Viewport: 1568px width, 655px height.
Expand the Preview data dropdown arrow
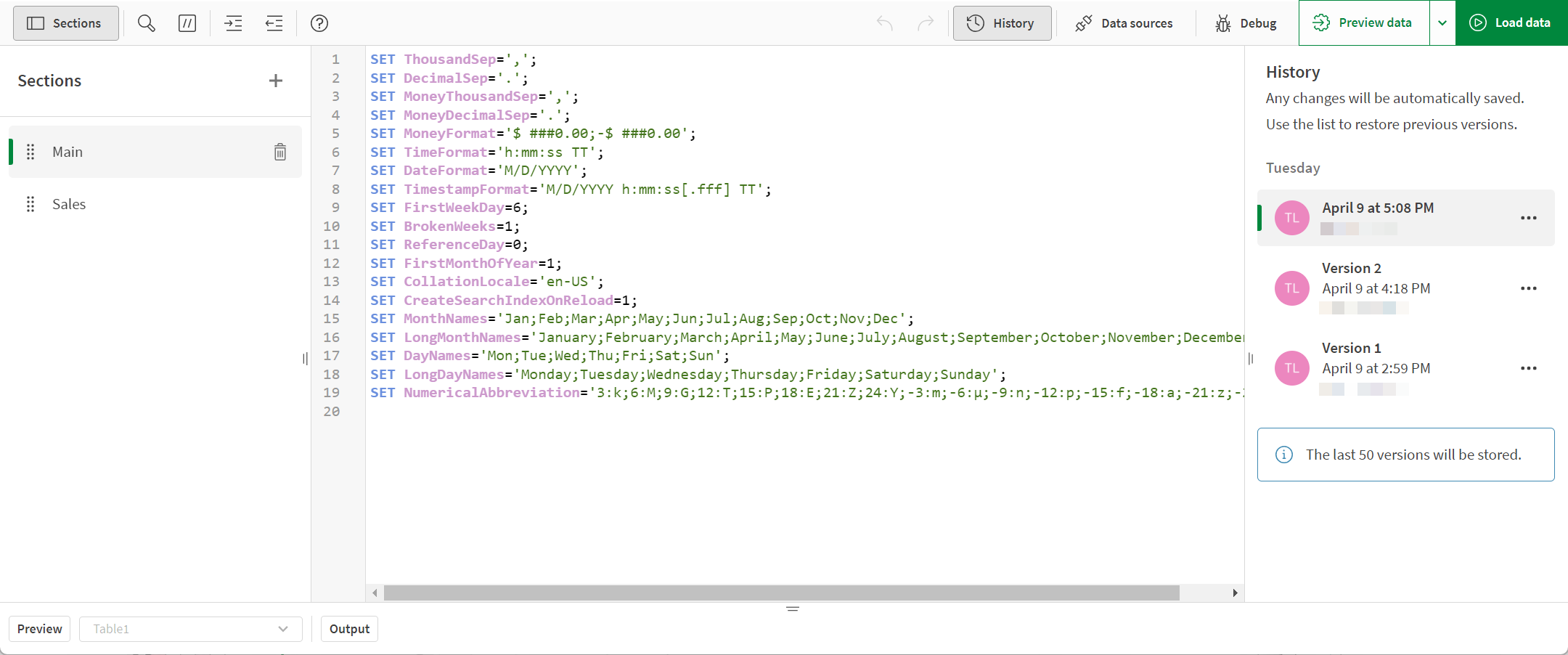(x=1442, y=23)
